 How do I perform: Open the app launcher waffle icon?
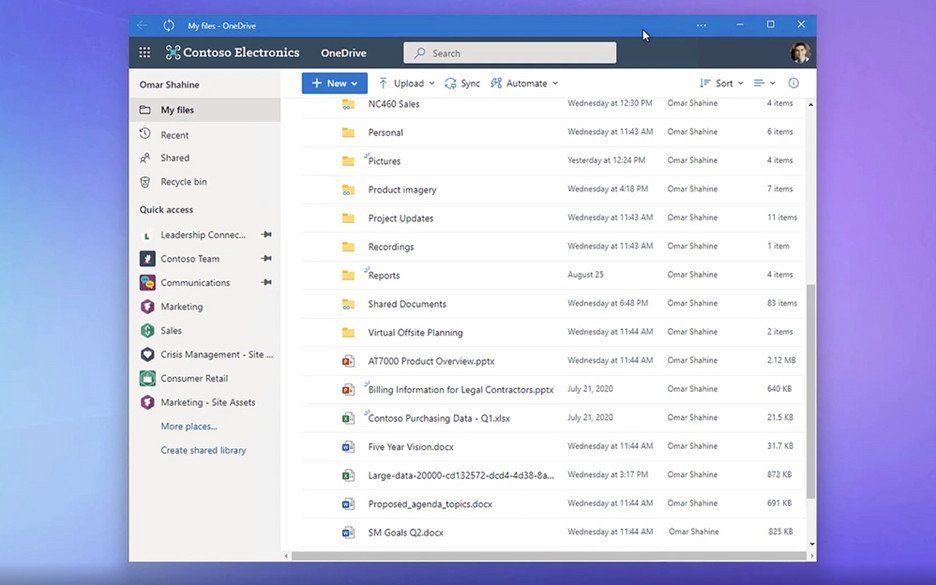tap(144, 52)
